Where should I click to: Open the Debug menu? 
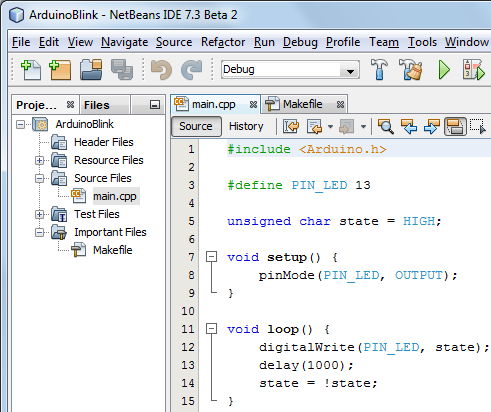300,42
